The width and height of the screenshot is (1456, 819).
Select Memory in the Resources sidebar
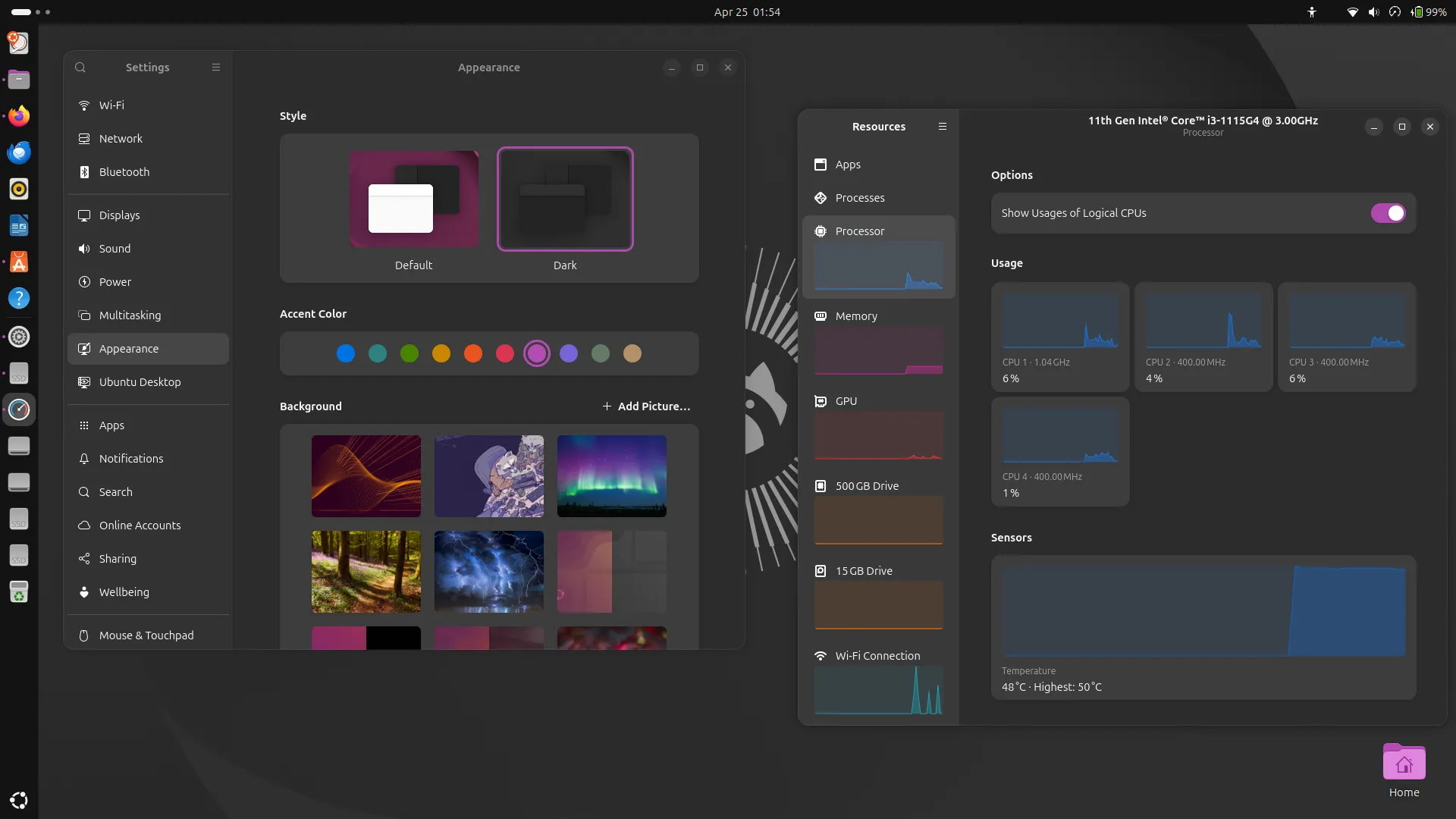click(855, 316)
